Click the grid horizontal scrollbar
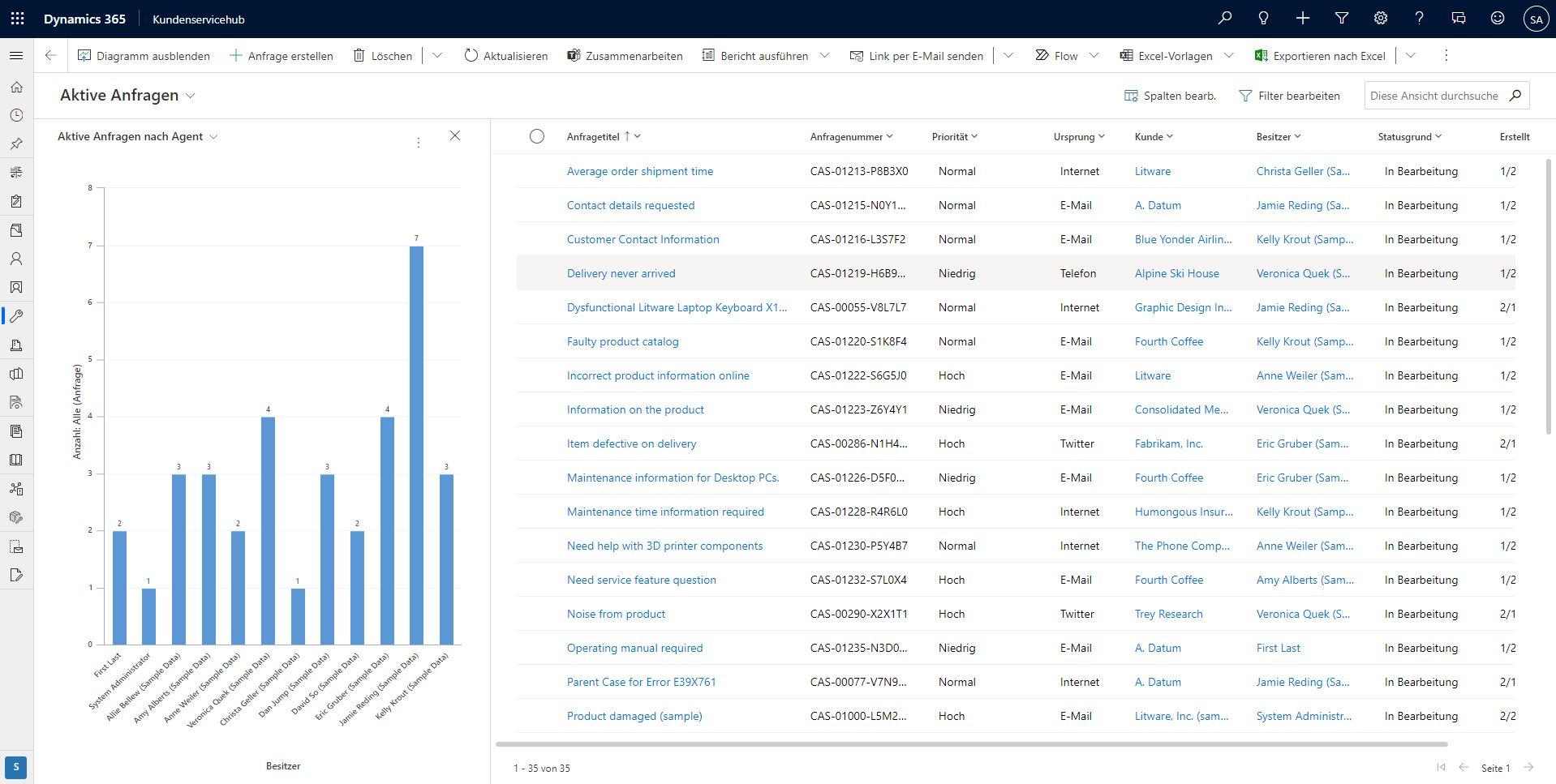1556x784 pixels. coord(971,743)
